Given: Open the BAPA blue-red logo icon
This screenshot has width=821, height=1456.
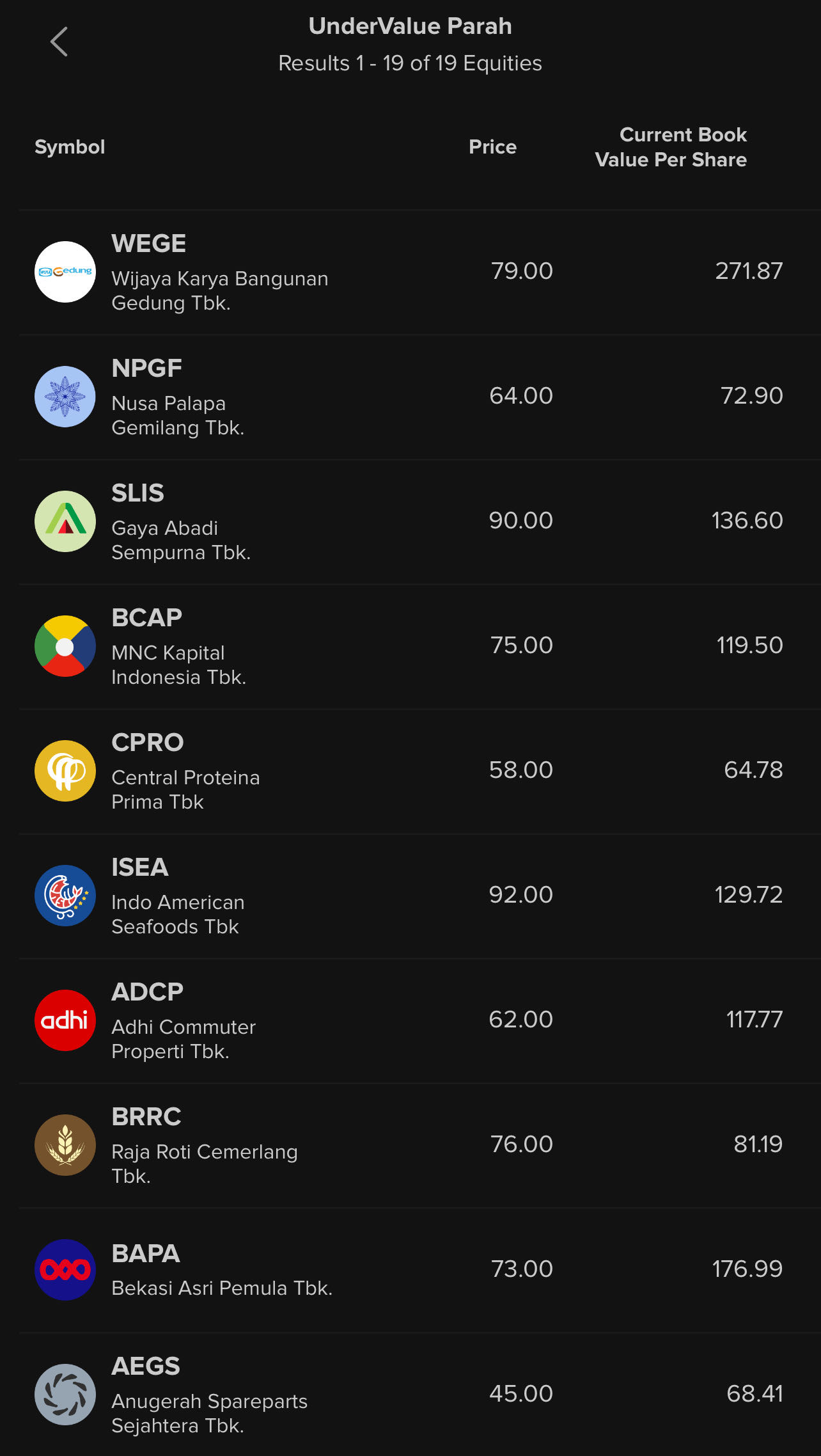Looking at the screenshot, I should pos(65,1270).
